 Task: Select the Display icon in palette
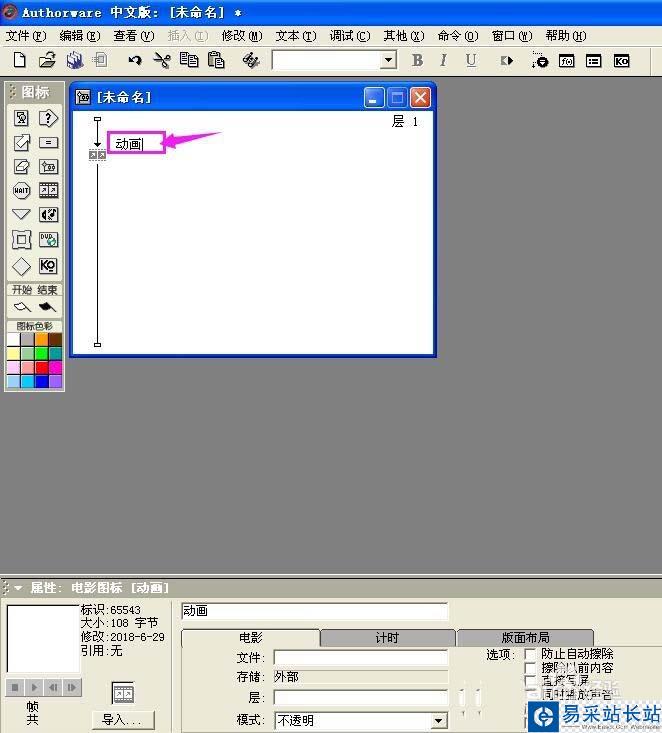pyautogui.click(x=22, y=118)
